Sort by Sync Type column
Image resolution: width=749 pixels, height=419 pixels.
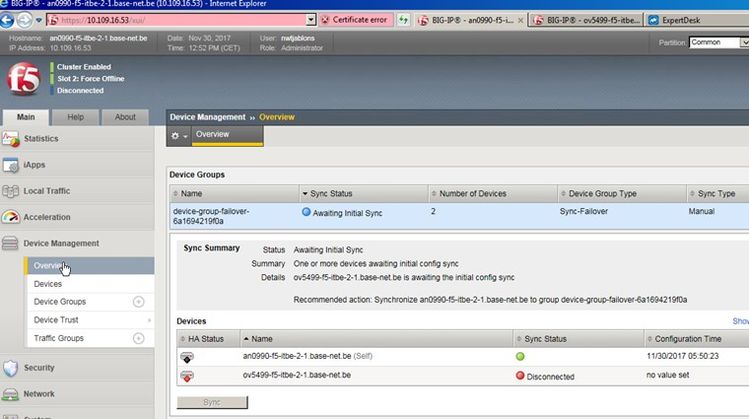(x=718, y=193)
